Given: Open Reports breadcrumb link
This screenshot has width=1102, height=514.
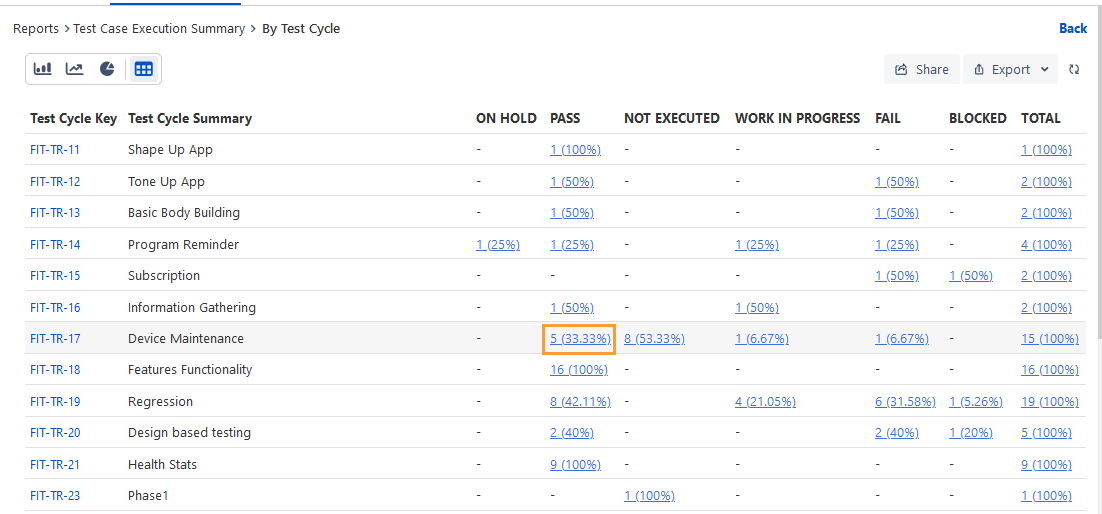Looking at the screenshot, I should pos(36,29).
